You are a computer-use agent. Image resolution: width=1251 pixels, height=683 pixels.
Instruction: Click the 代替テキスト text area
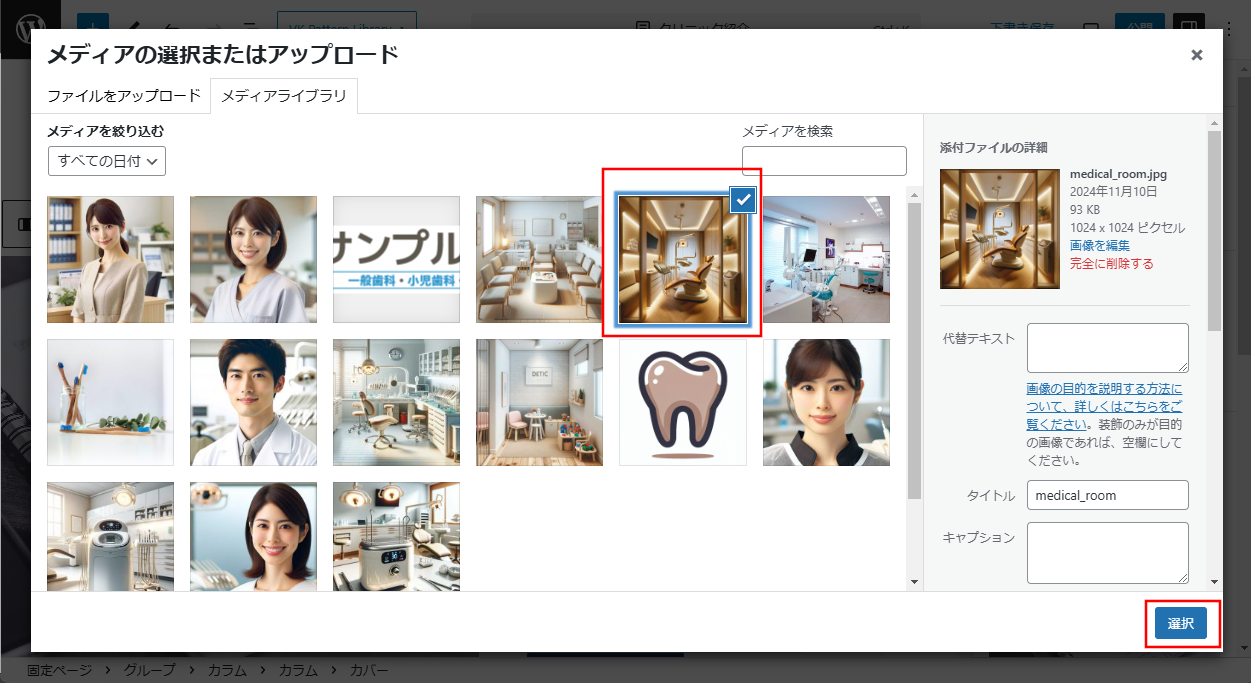1107,348
